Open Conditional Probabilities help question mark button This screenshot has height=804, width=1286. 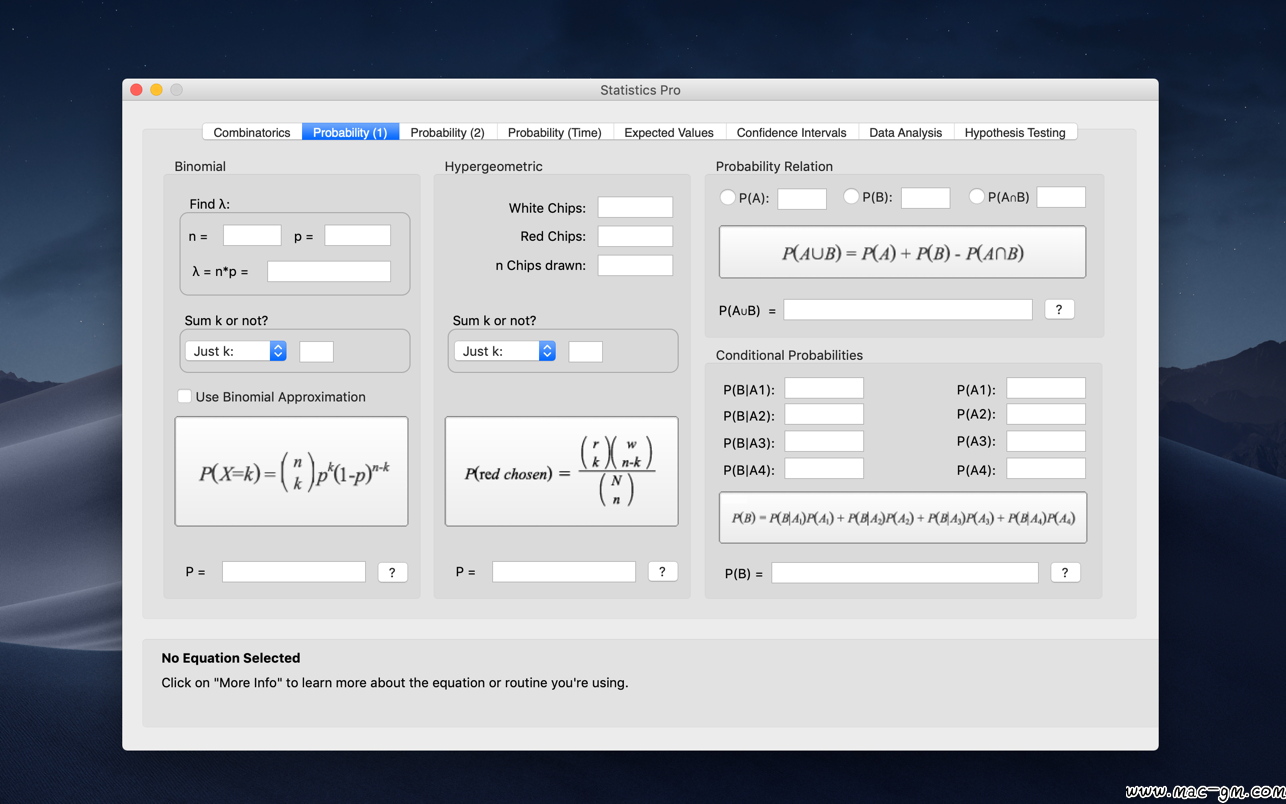pos(1065,572)
